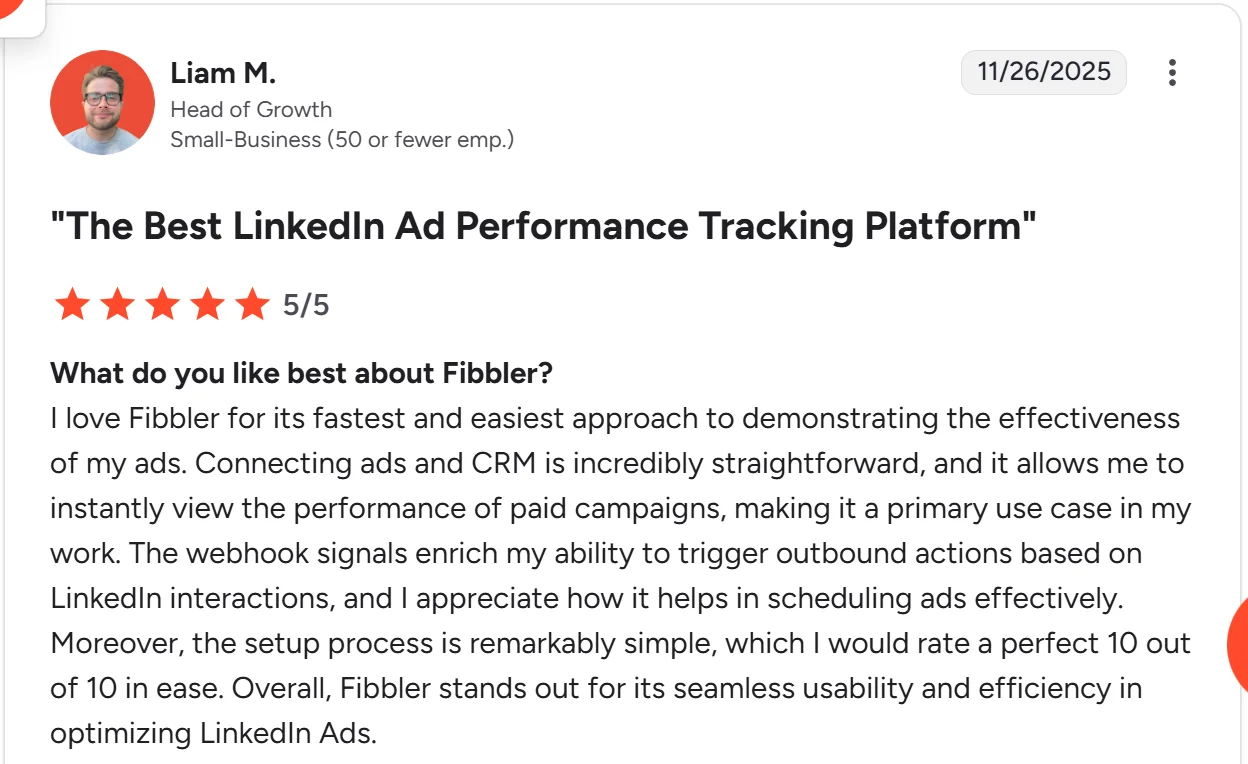Image resolution: width=1248 pixels, height=764 pixels.
Task: Click the 5/5 rating score
Action: click(306, 305)
